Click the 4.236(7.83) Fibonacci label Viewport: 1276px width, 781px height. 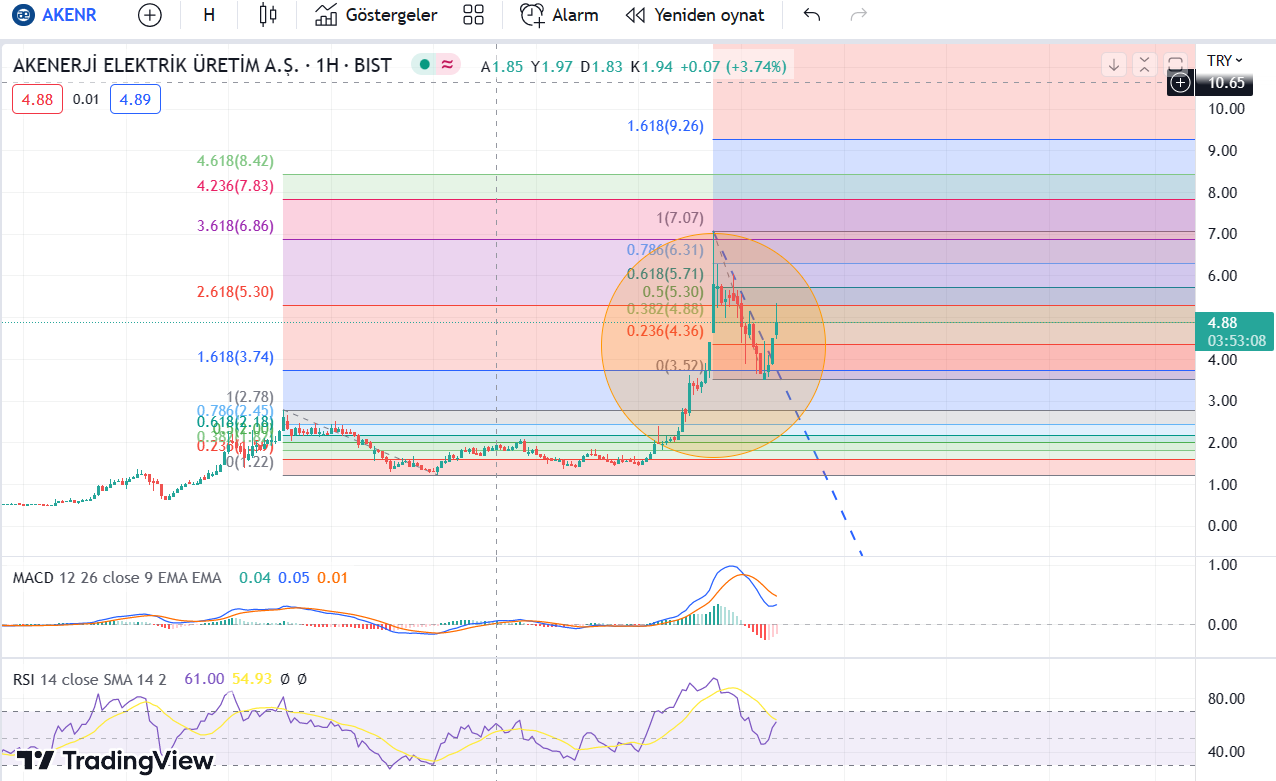(236, 186)
